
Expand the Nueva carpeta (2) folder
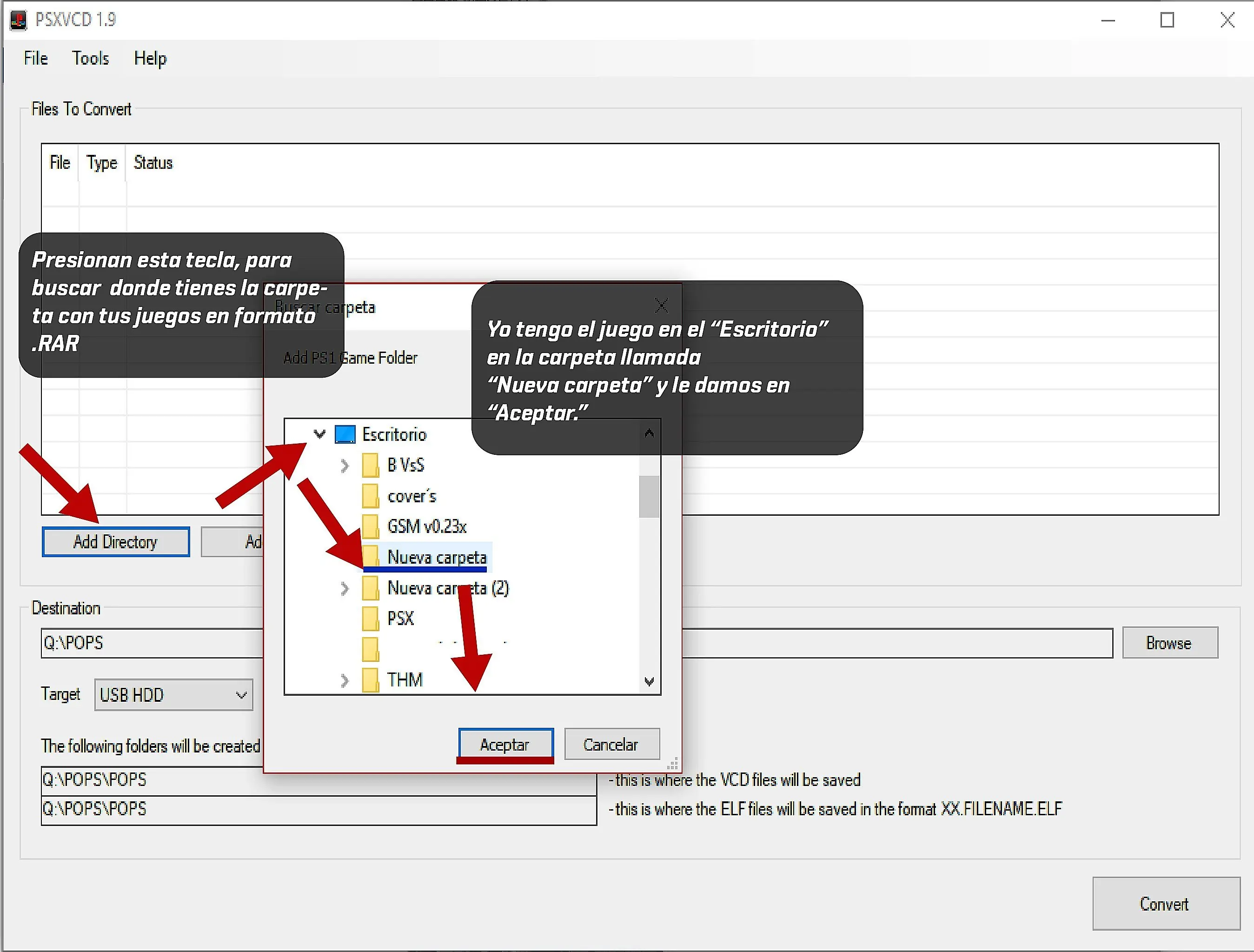point(345,589)
